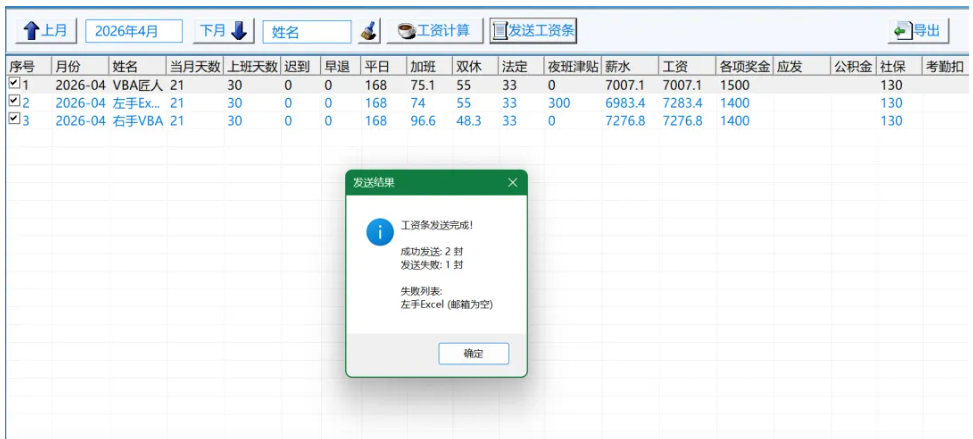This screenshot has height=439, width=973.
Task: Click 发送工资条 send payslips button
Action: tap(534, 30)
